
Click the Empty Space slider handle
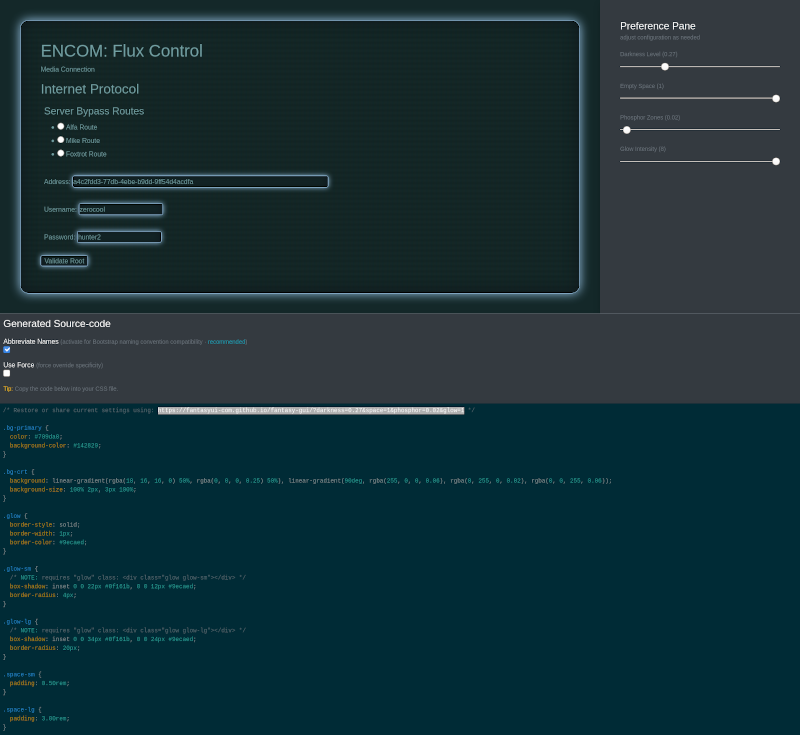click(x=776, y=98)
